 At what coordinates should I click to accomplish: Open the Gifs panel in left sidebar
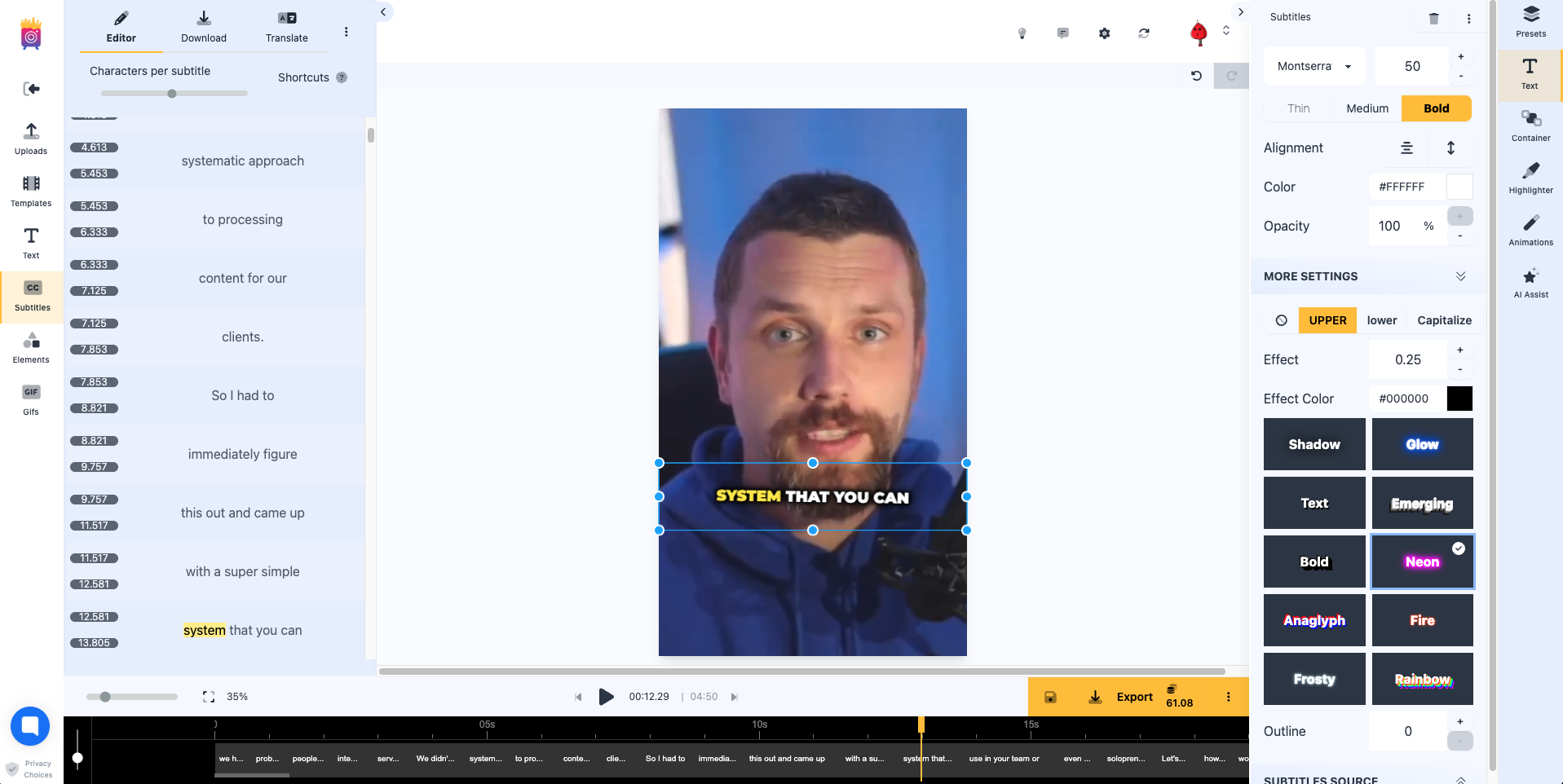tap(30, 399)
